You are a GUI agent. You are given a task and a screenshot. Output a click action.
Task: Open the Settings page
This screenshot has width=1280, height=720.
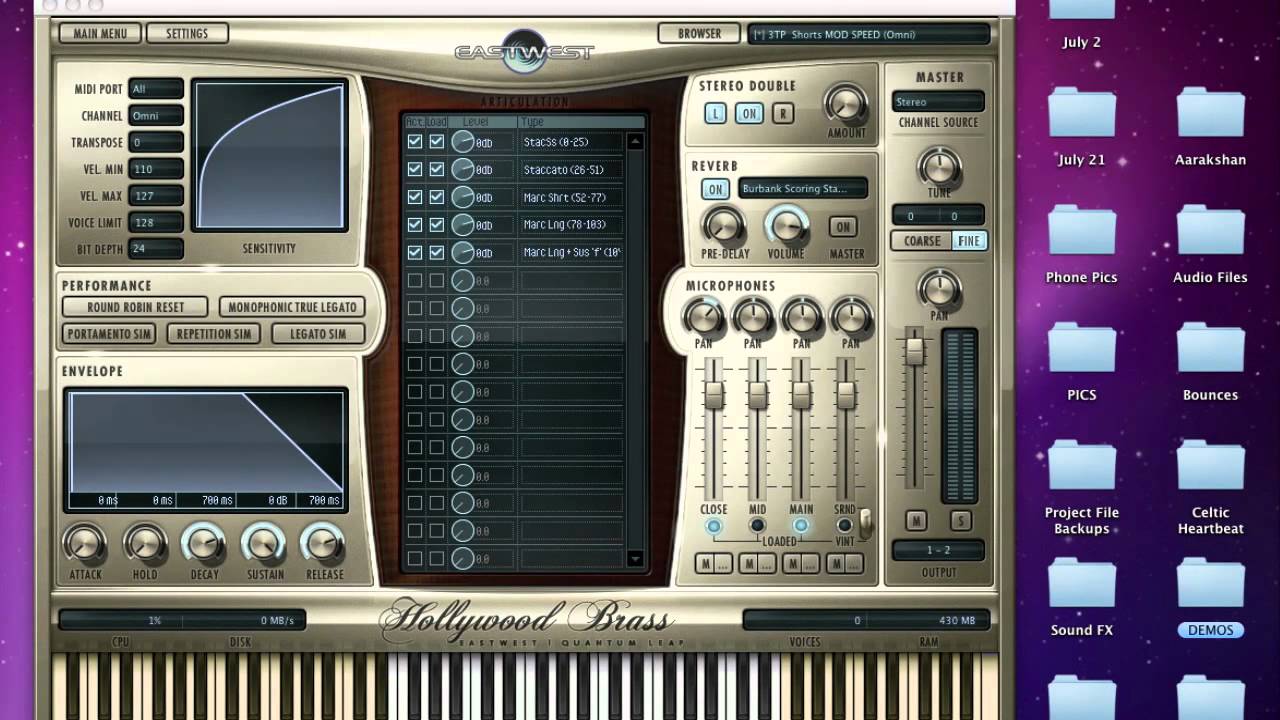coord(187,34)
